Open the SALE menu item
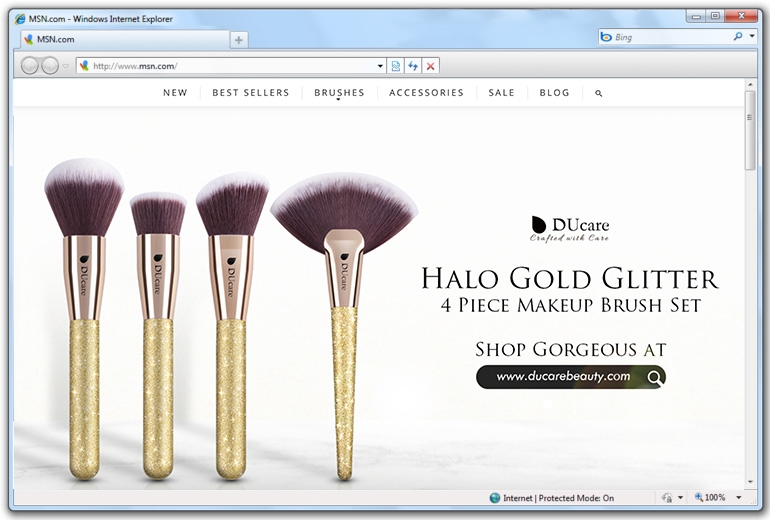770x520 pixels. [501, 93]
